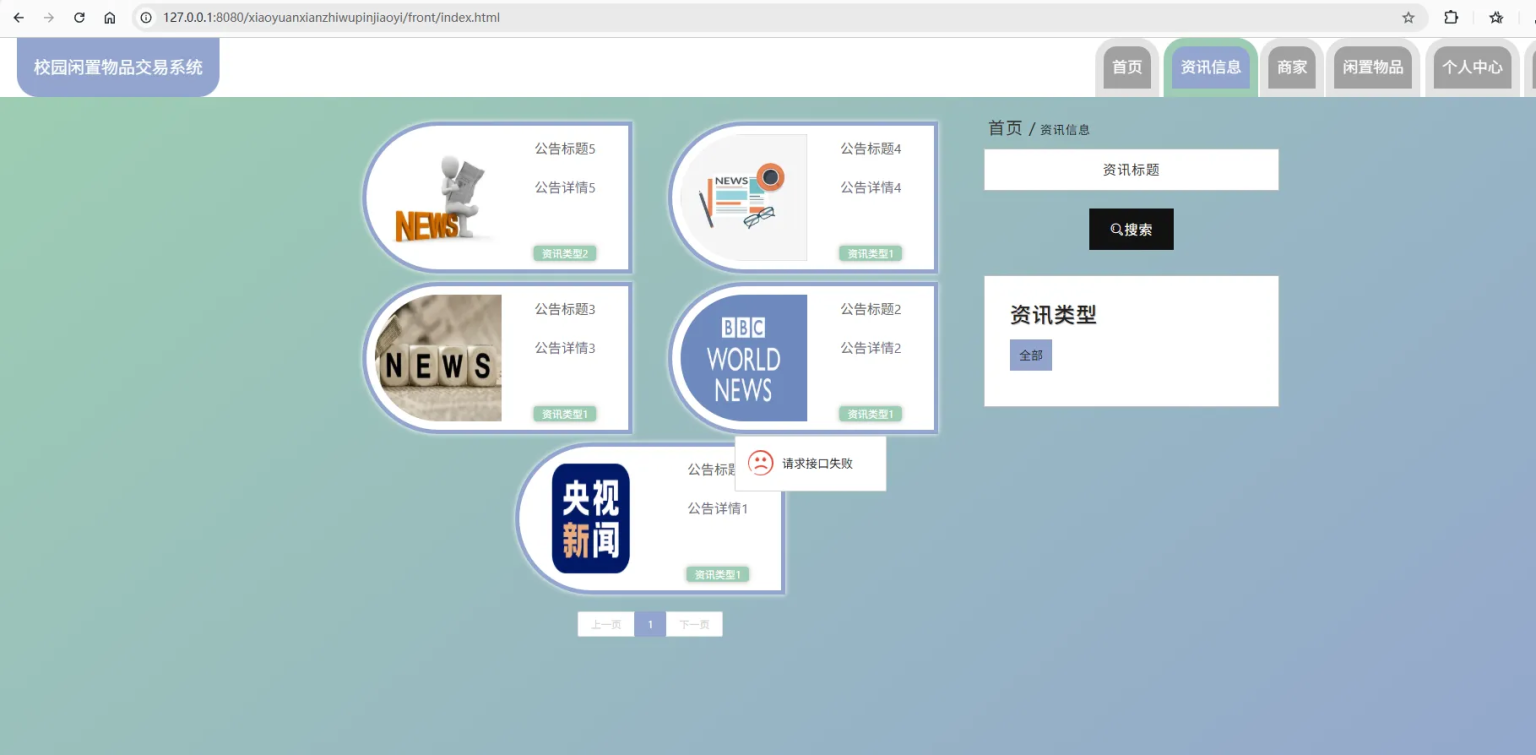Bookmark this page with star icon
1536x755 pixels.
[x=1408, y=18]
